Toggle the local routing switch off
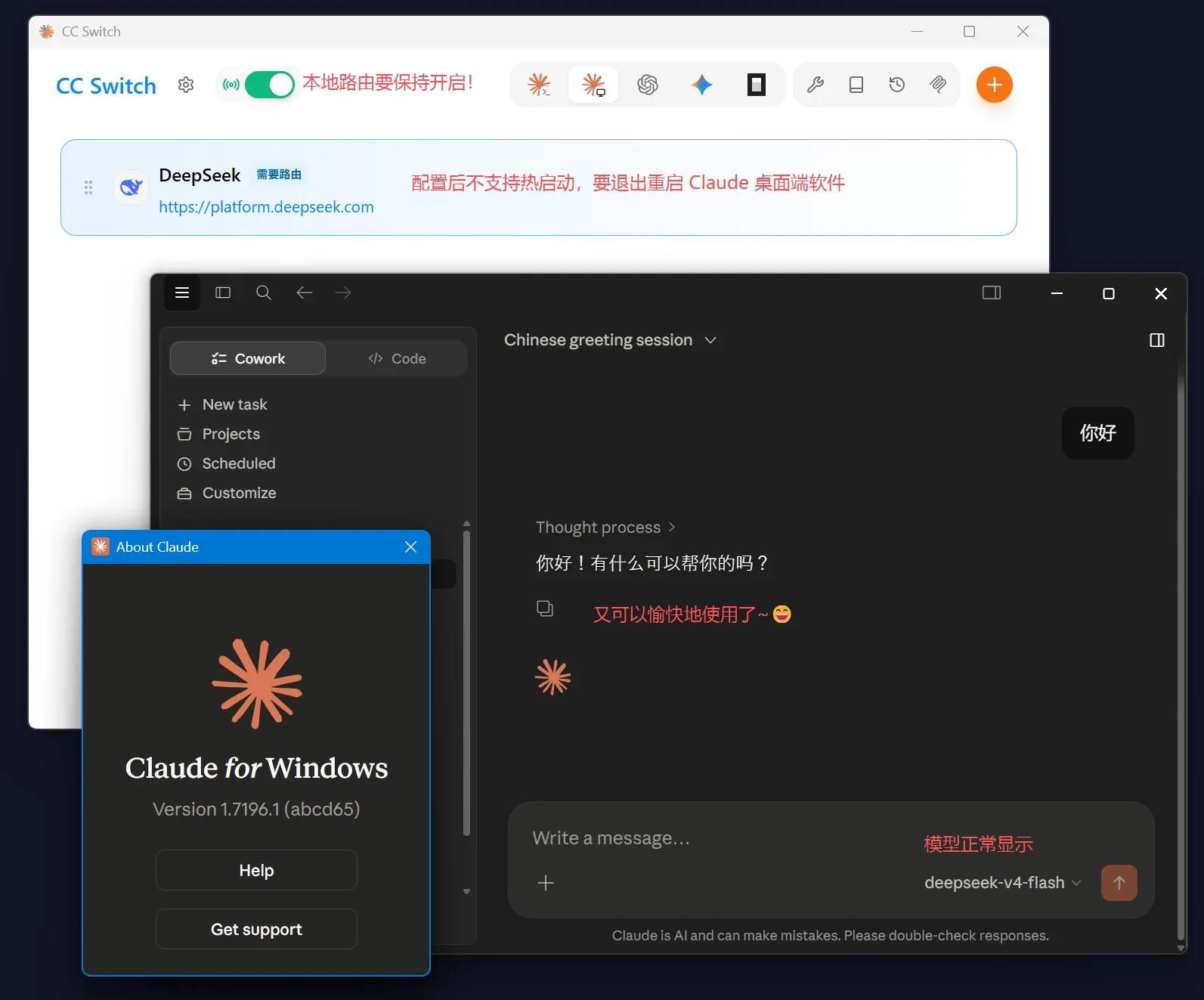The width and height of the screenshot is (1204, 1000). [x=270, y=85]
